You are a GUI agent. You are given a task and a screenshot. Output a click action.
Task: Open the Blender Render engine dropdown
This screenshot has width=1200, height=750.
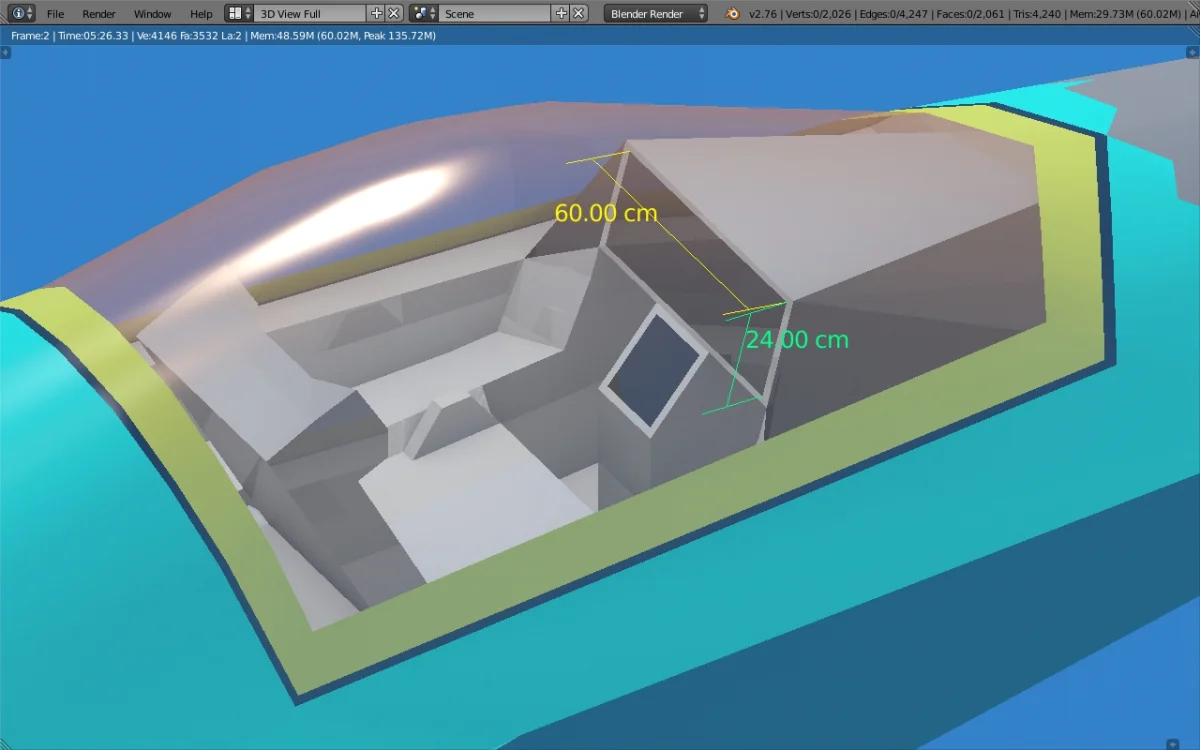(656, 14)
